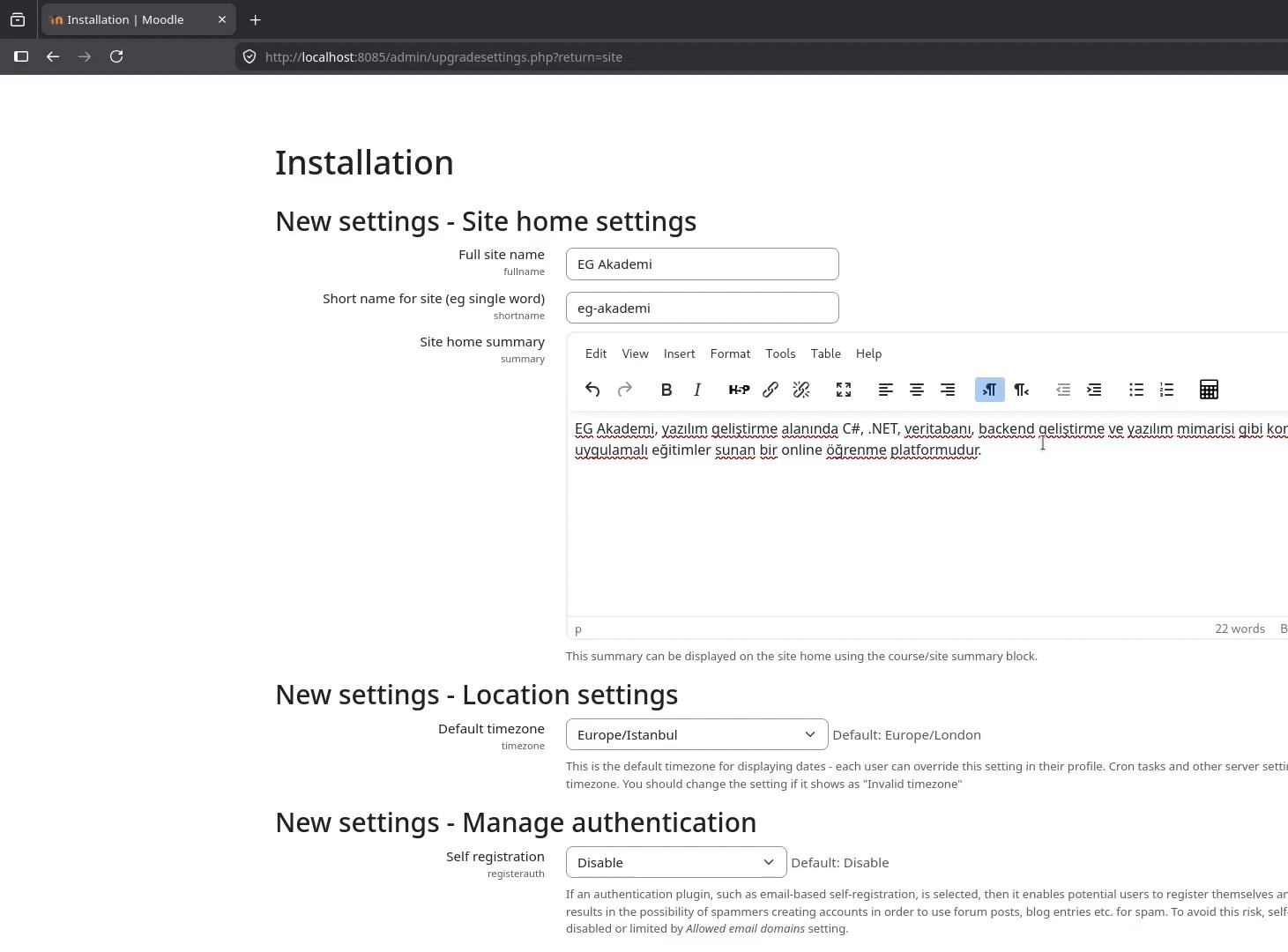Open the editor Format menu
The height and width of the screenshot is (952, 1288).
[x=730, y=353]
